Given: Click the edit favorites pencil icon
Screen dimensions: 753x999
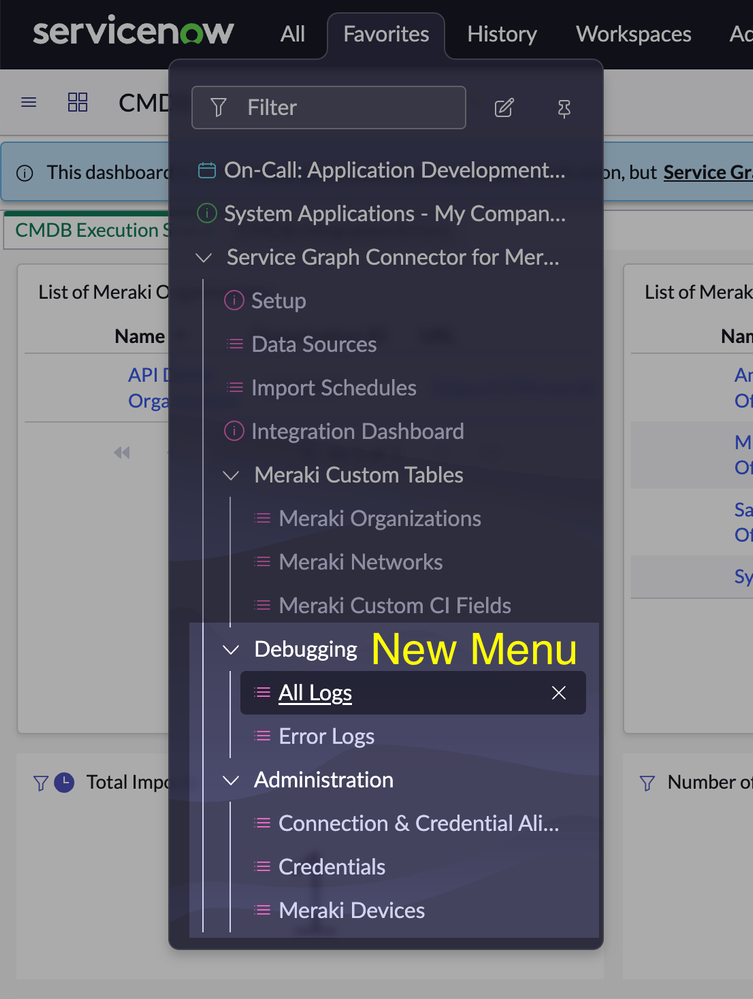Looking at the screenshot, I should (x=504, y=108).
